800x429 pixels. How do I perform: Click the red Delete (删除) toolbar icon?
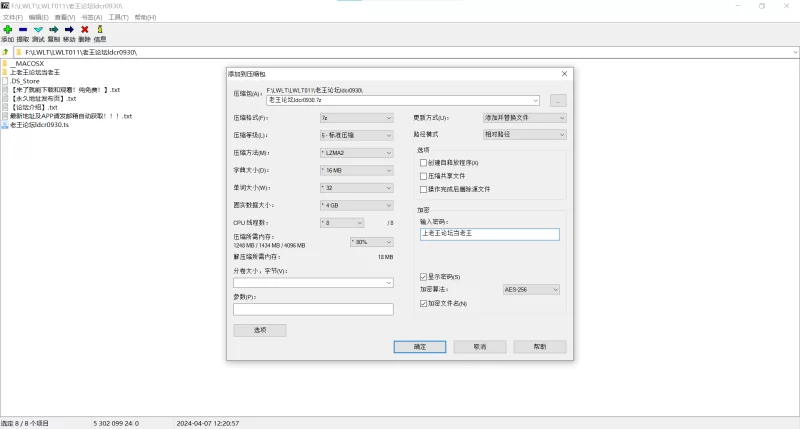84,30
